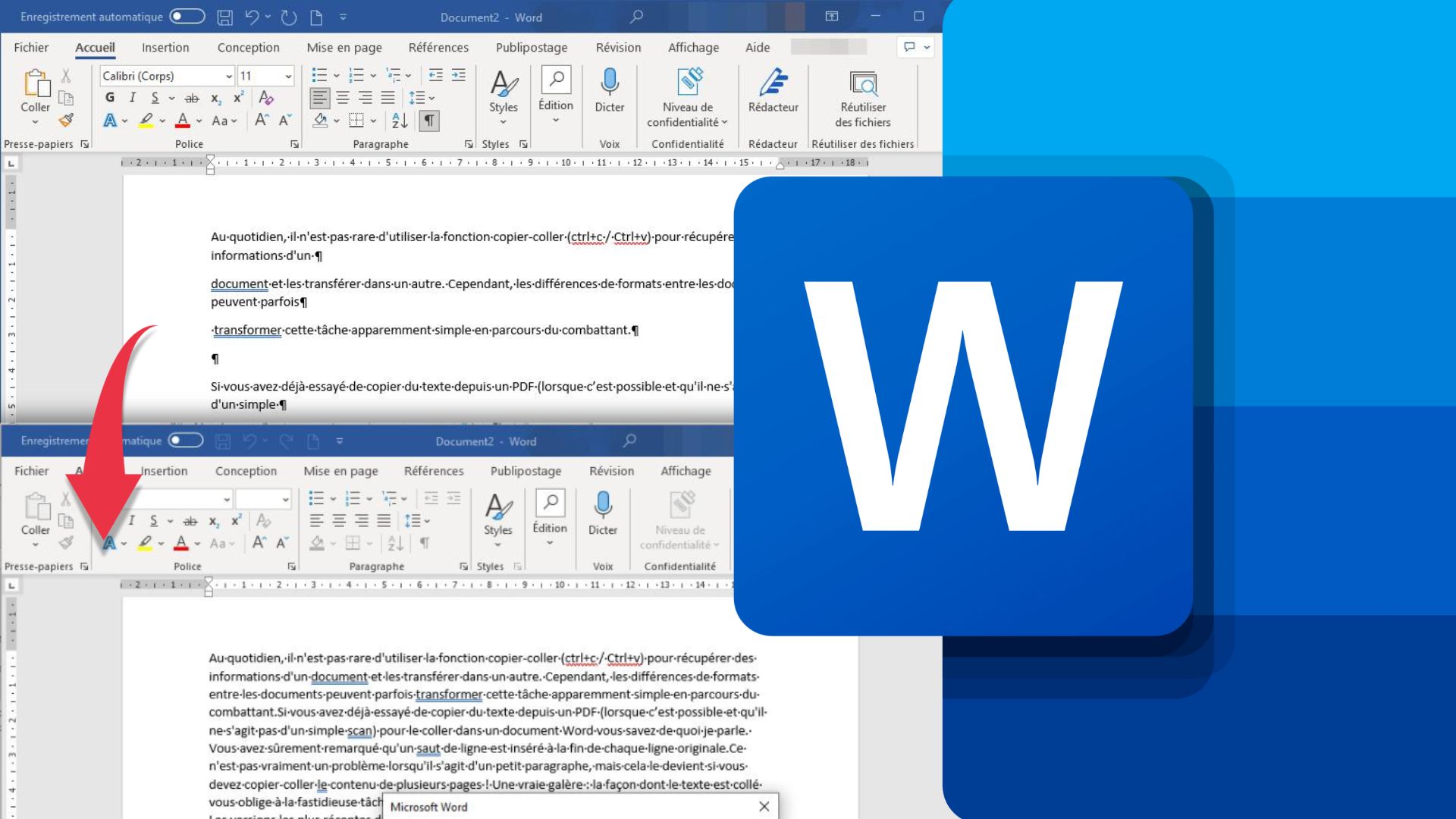The height and width of the screenshot is (819, 1456).
Task: Open Réutiliser des fichiers in top ribbon
Action: (863, 99)
